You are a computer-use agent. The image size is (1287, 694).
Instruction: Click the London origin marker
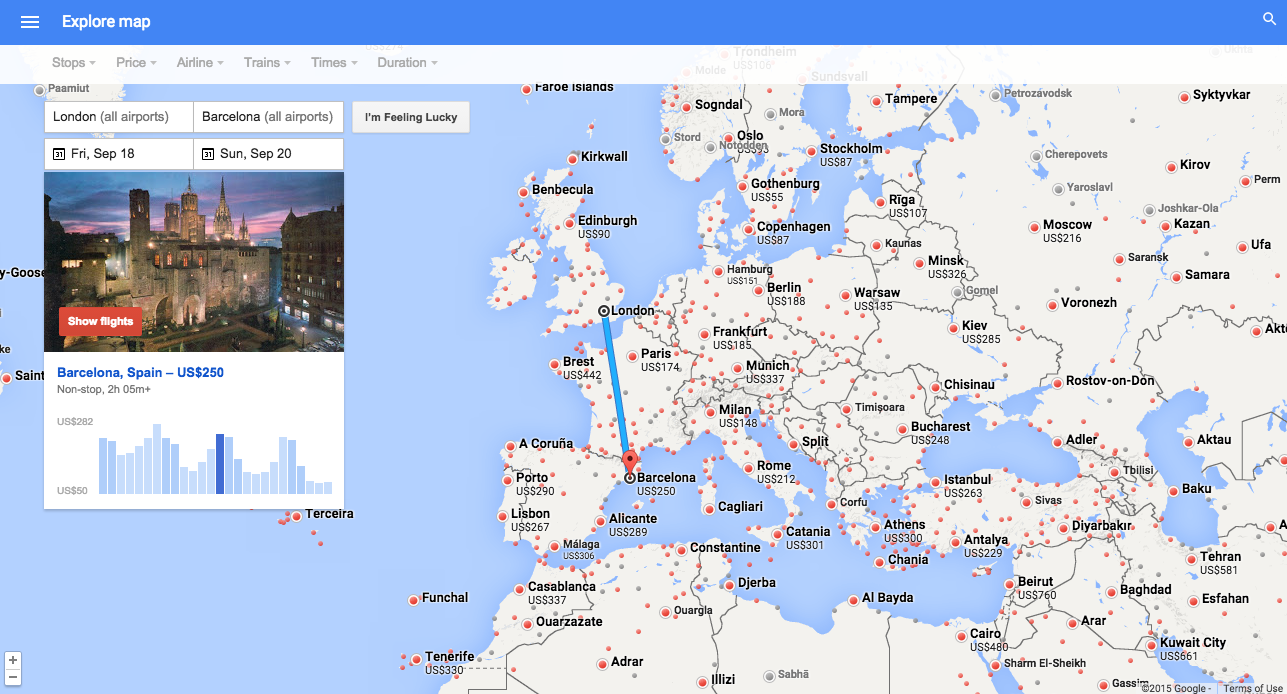604,311
